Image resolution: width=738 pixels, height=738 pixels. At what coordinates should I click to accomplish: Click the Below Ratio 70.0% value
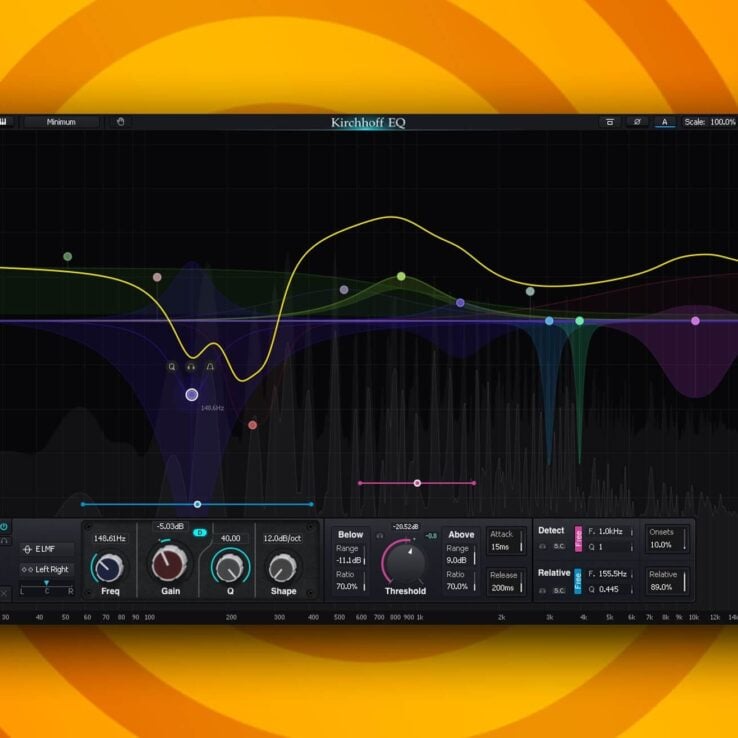[x=347, y=586]
